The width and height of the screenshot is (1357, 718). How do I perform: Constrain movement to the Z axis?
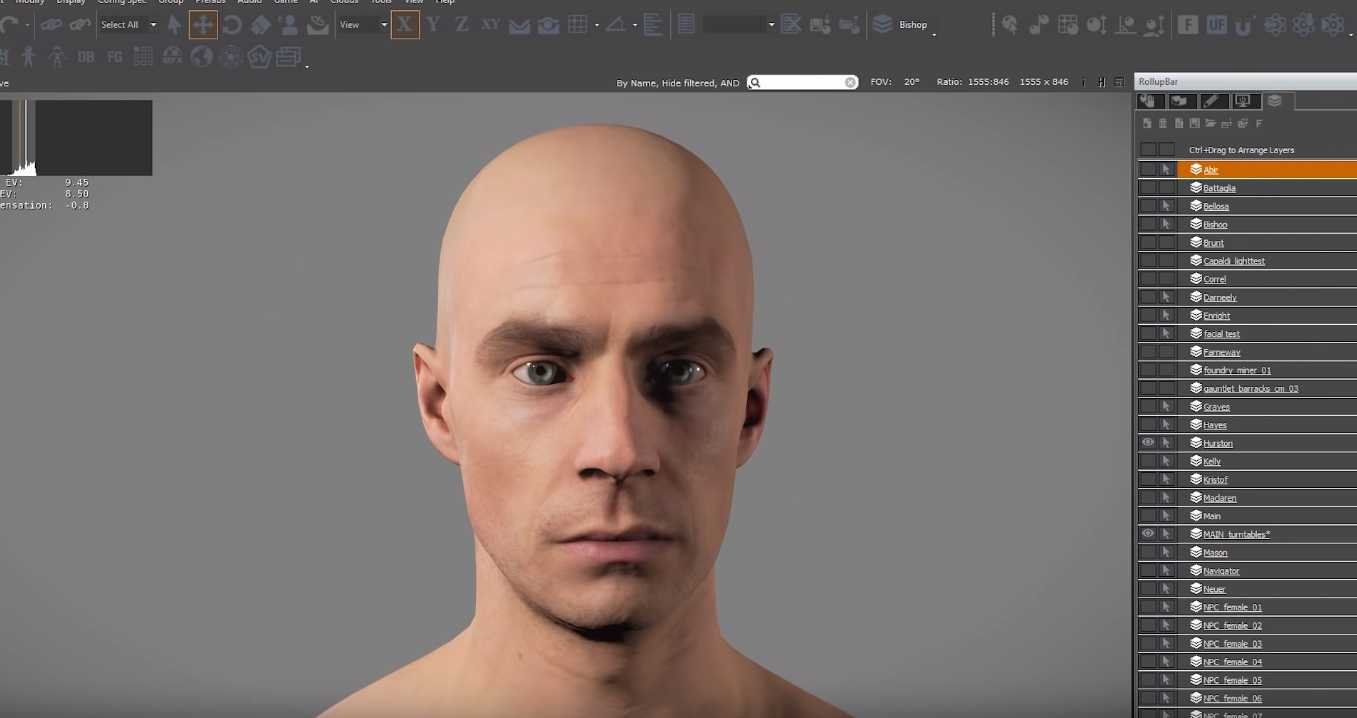[461, 24]
